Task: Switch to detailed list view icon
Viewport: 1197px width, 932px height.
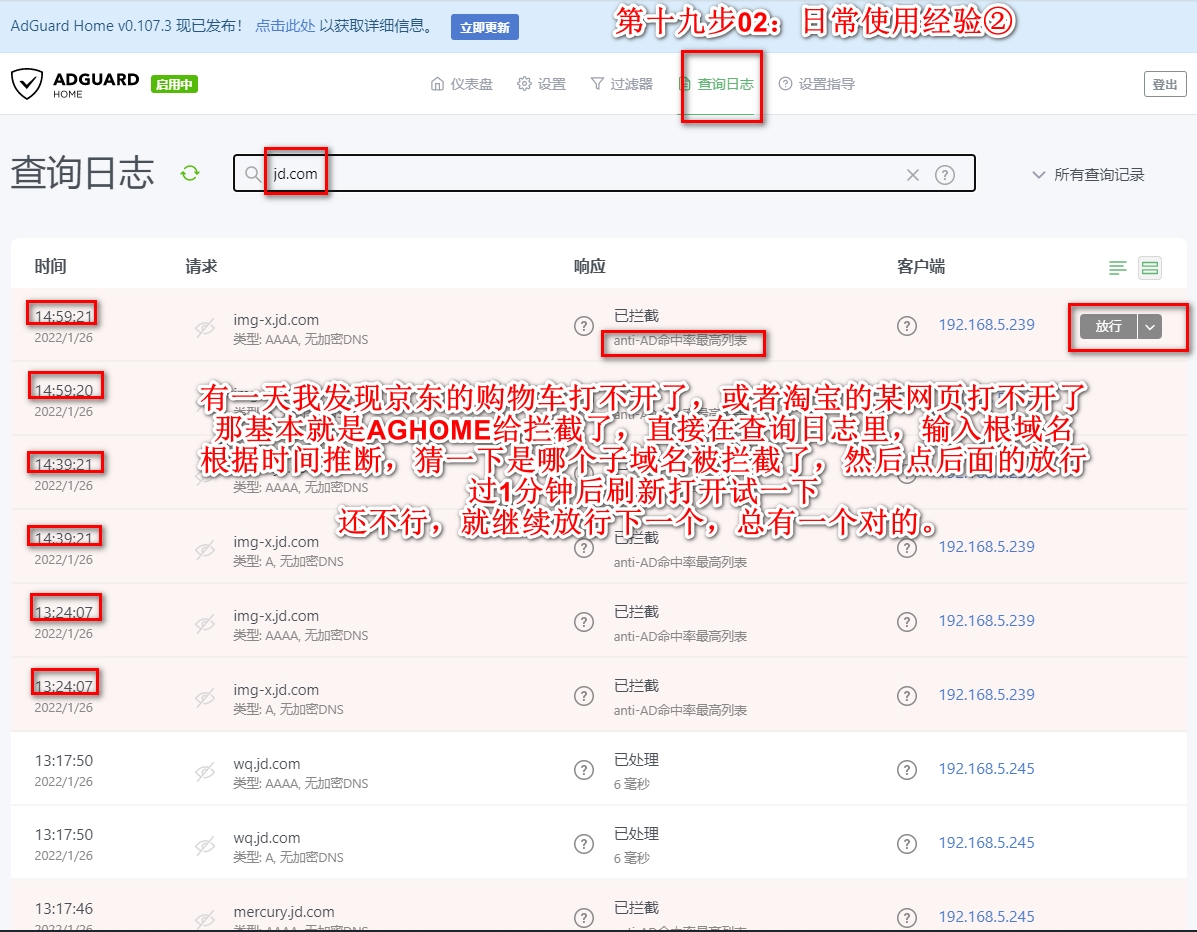Action: 1150,267
